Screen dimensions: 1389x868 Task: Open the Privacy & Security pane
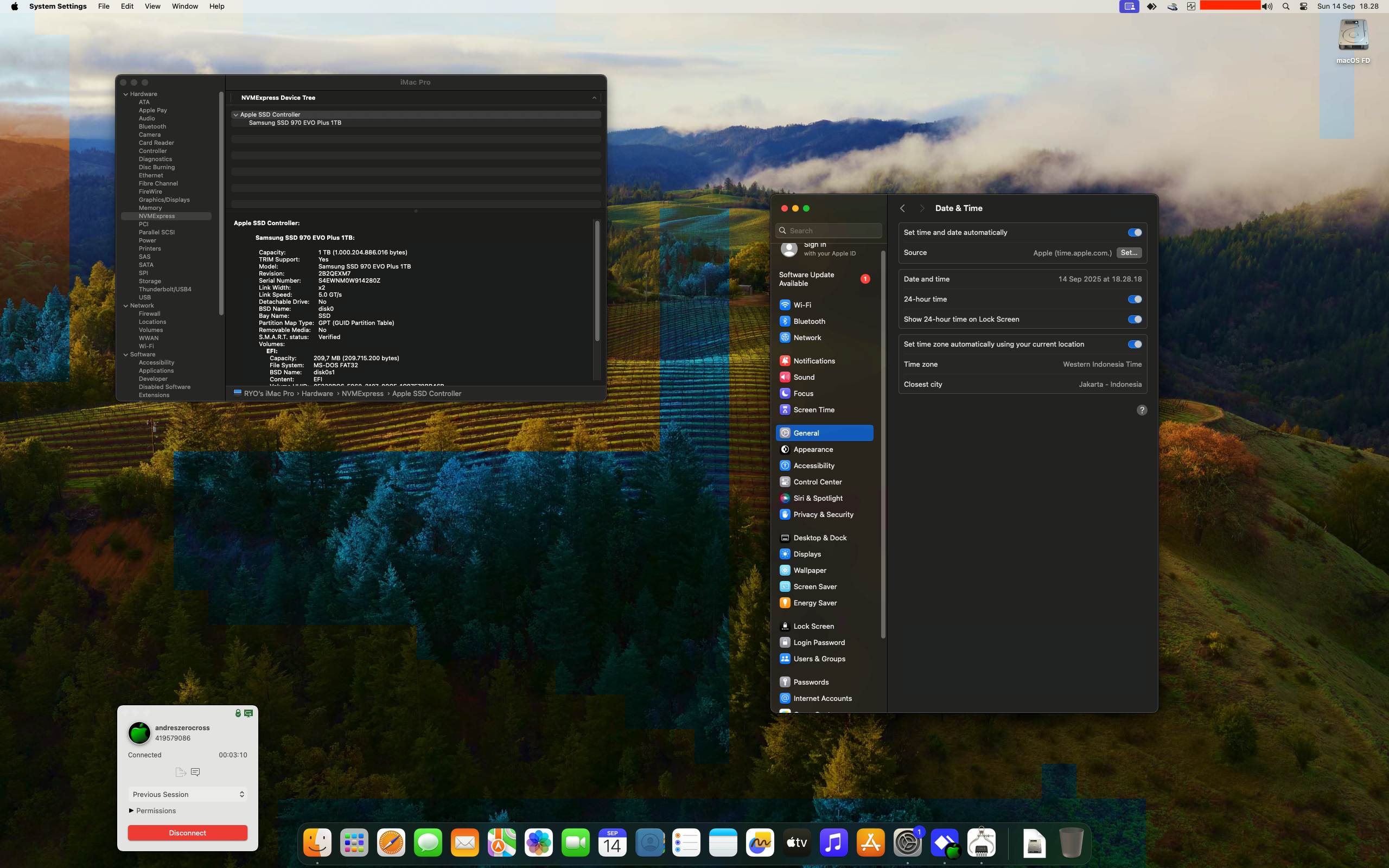(x=823, y=514)
